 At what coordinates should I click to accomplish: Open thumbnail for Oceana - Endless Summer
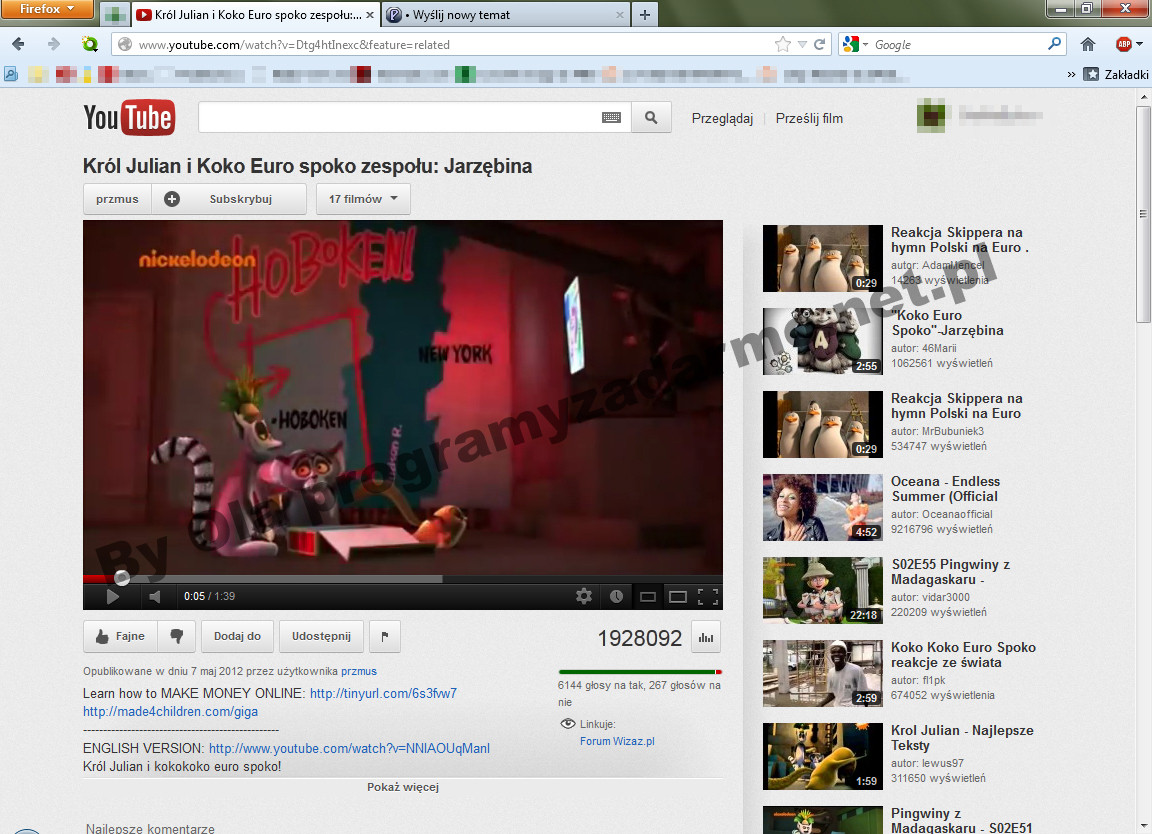823,508
